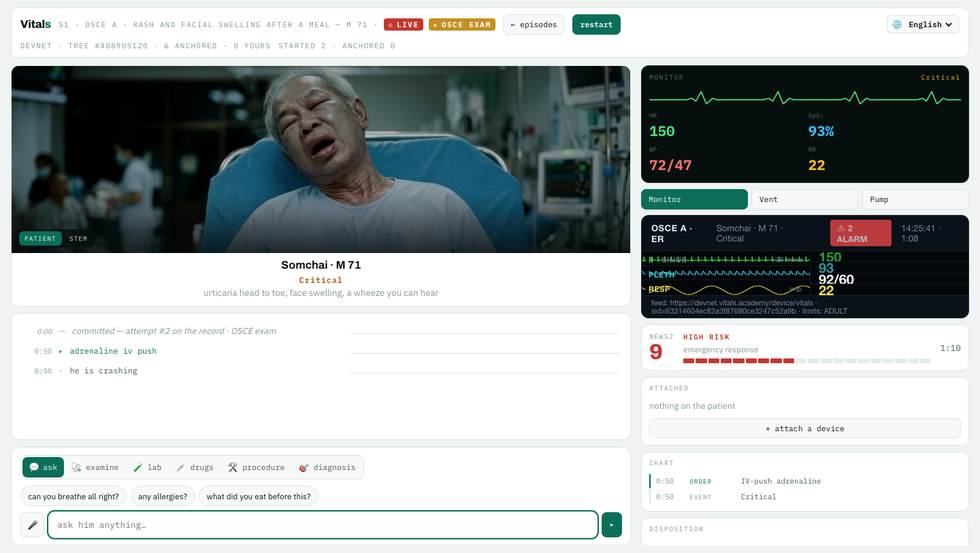The image size is (980, 553).
Task: Click the tools icon on procedure
Action: pos(232,467)
